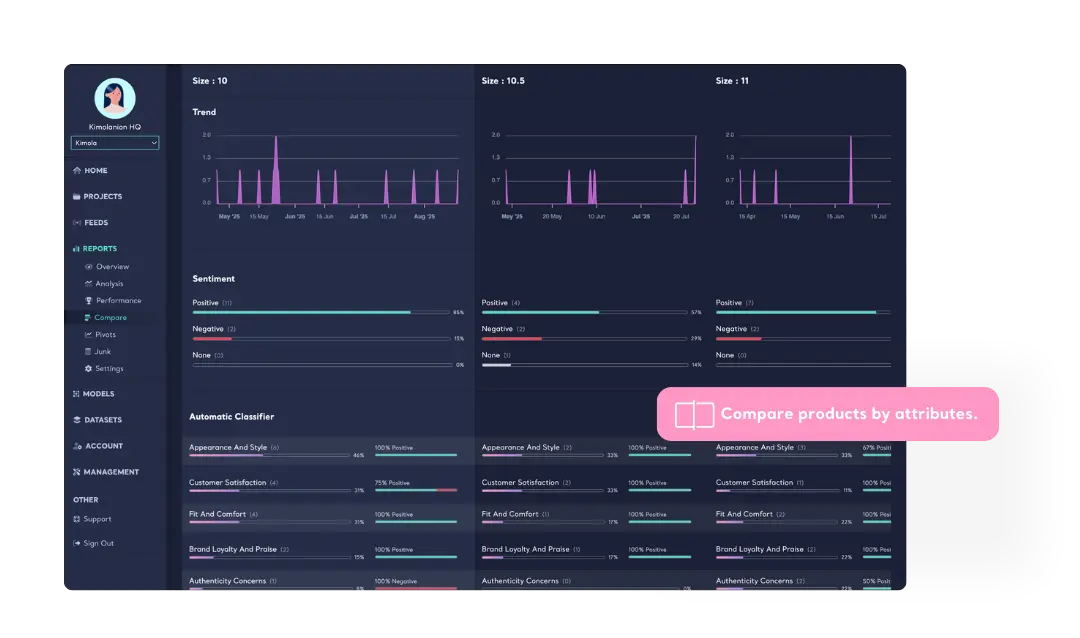Click the Feeds icon in sidebar
Screen dimensions: 1080x638
77,223
